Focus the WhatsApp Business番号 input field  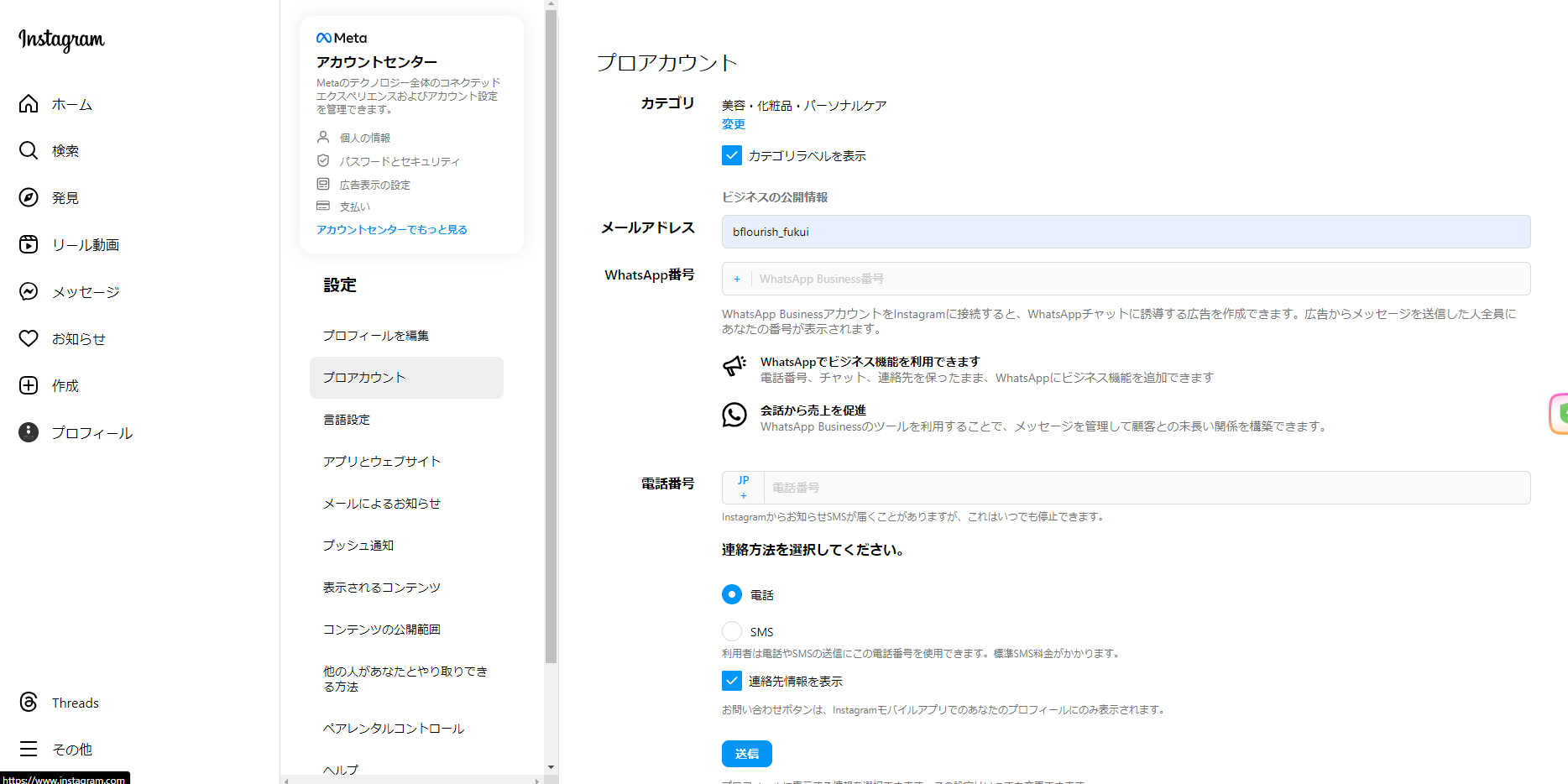(1141, 279)
